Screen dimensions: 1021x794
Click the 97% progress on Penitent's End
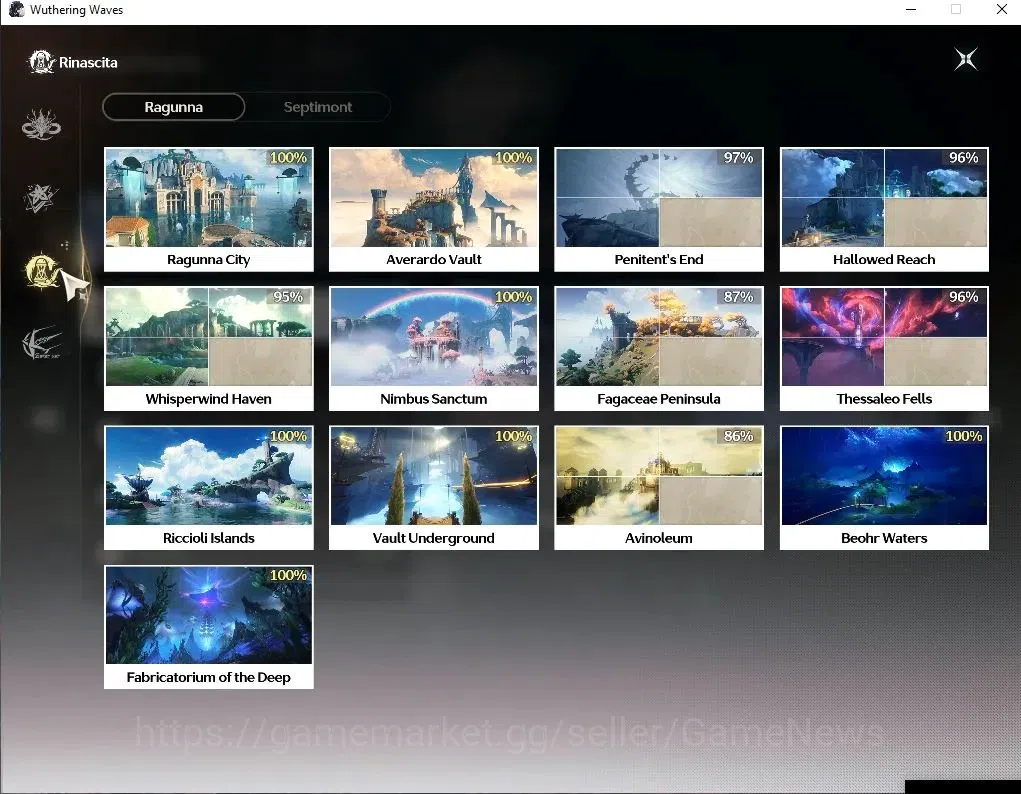[738, 158]
